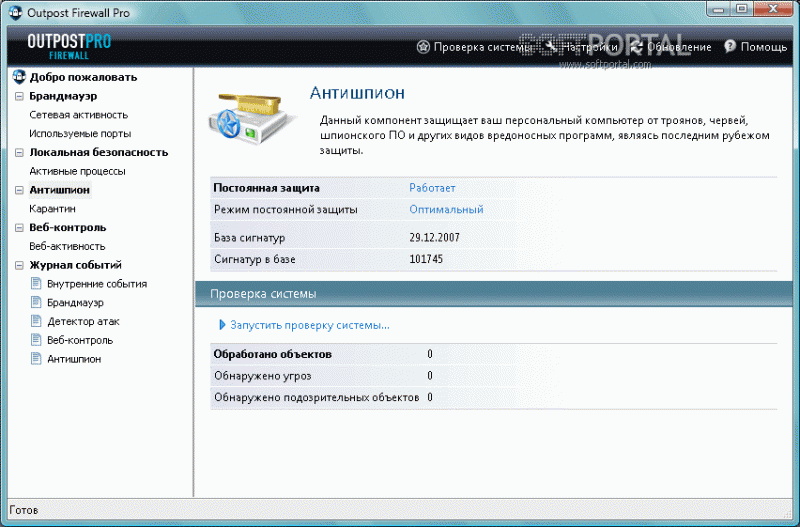Click the wrench settings icon
Viewport: 800px width, 527px height.
[550, 47]
